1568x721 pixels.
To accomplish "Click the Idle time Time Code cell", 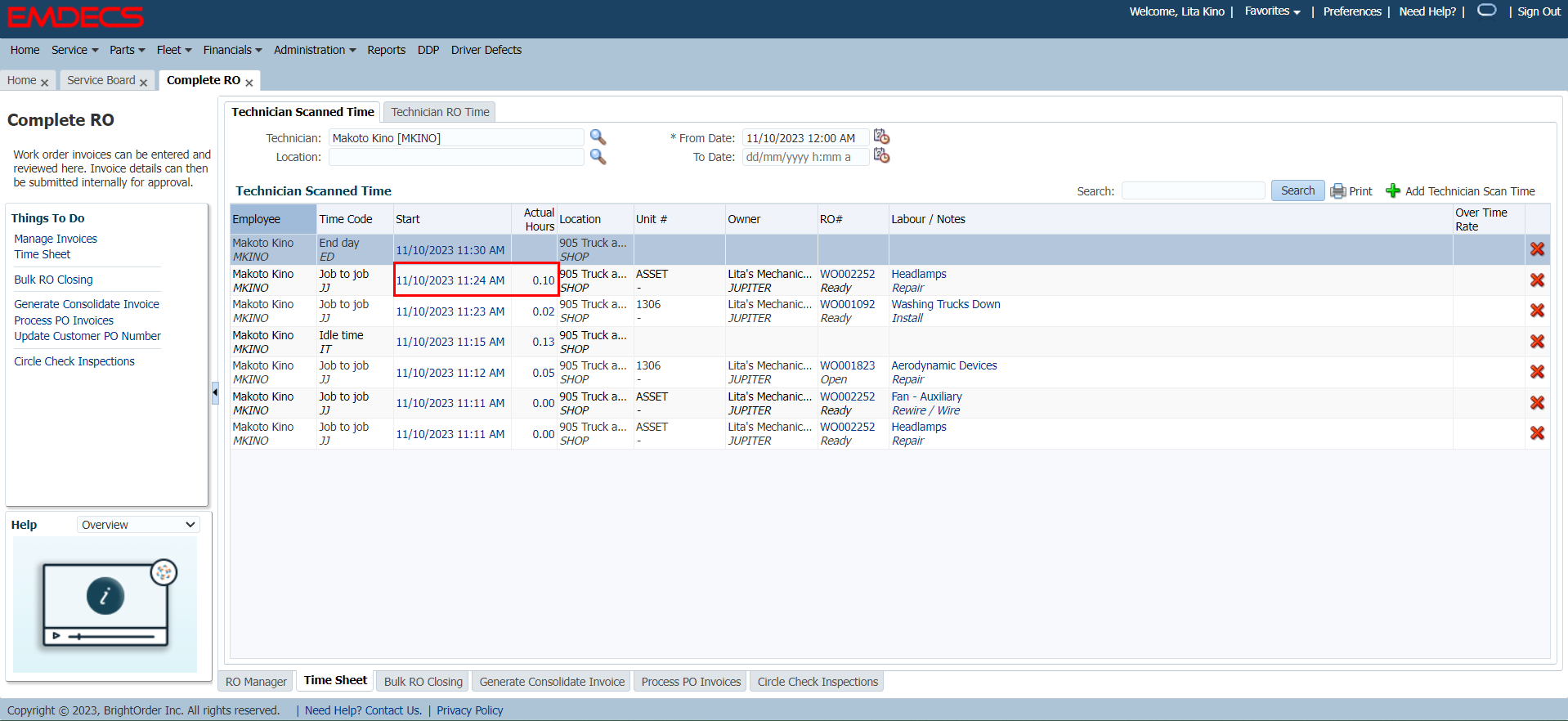I will (x=355, y=342).
